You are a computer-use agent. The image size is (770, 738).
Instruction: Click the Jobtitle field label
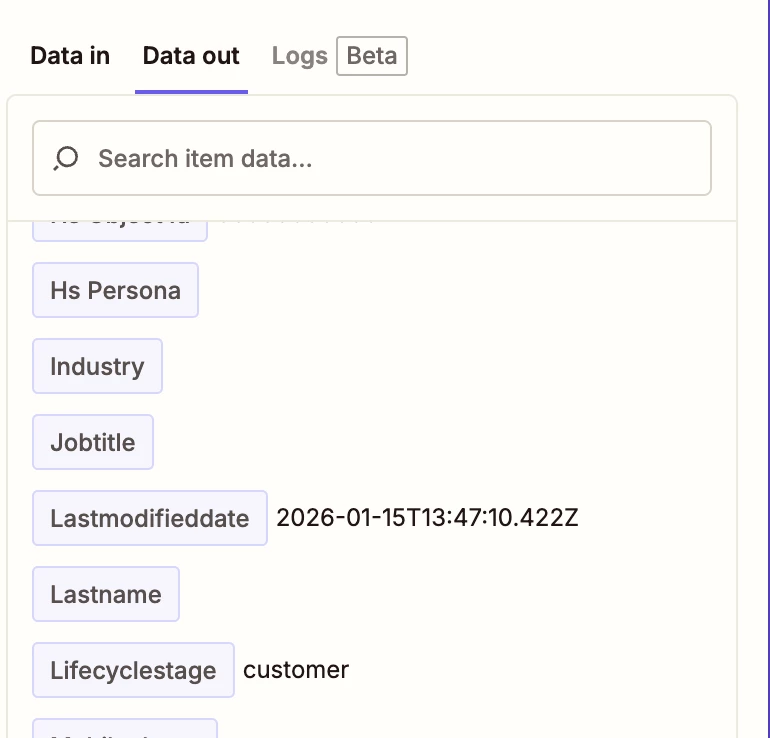tap(93, 442)
